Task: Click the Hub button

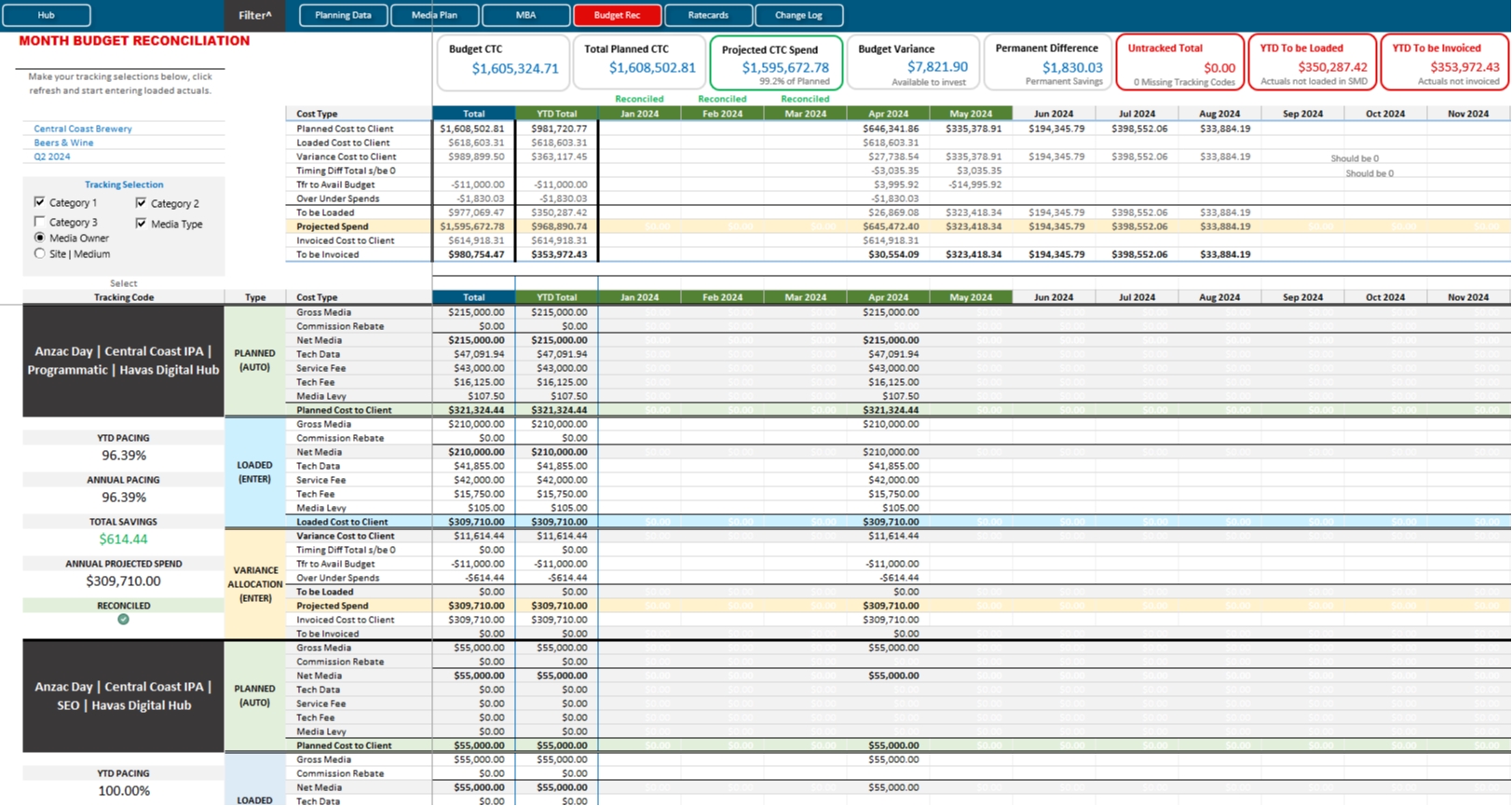Action: (x=47, y=15)
